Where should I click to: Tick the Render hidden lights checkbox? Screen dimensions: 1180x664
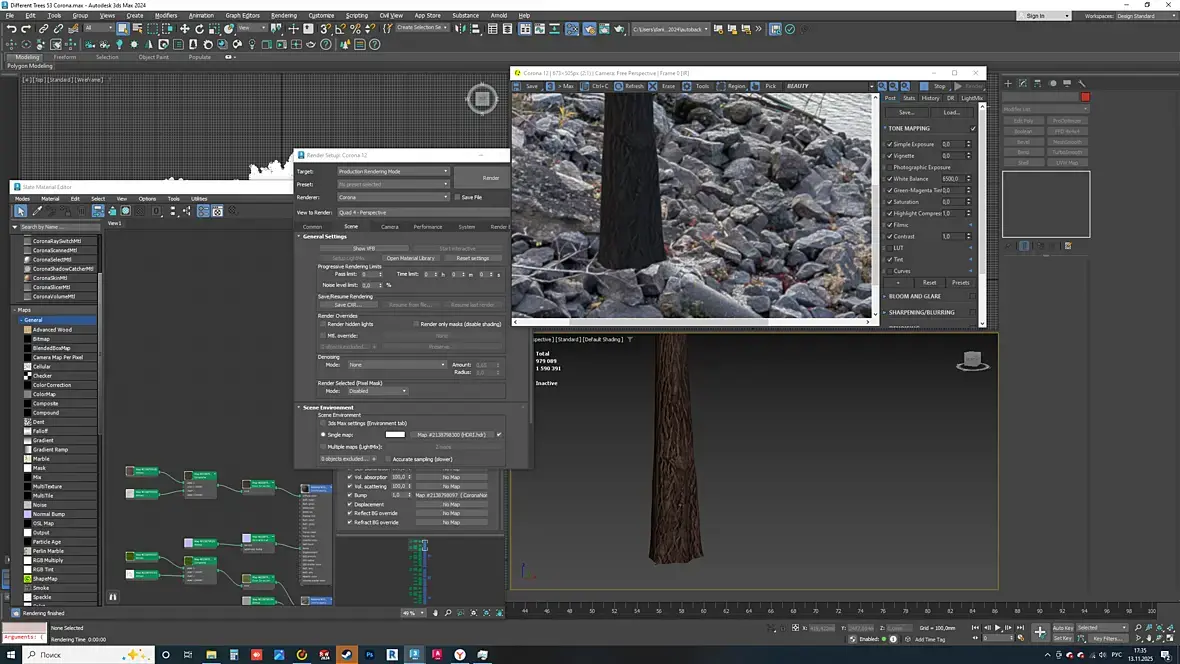323,324
